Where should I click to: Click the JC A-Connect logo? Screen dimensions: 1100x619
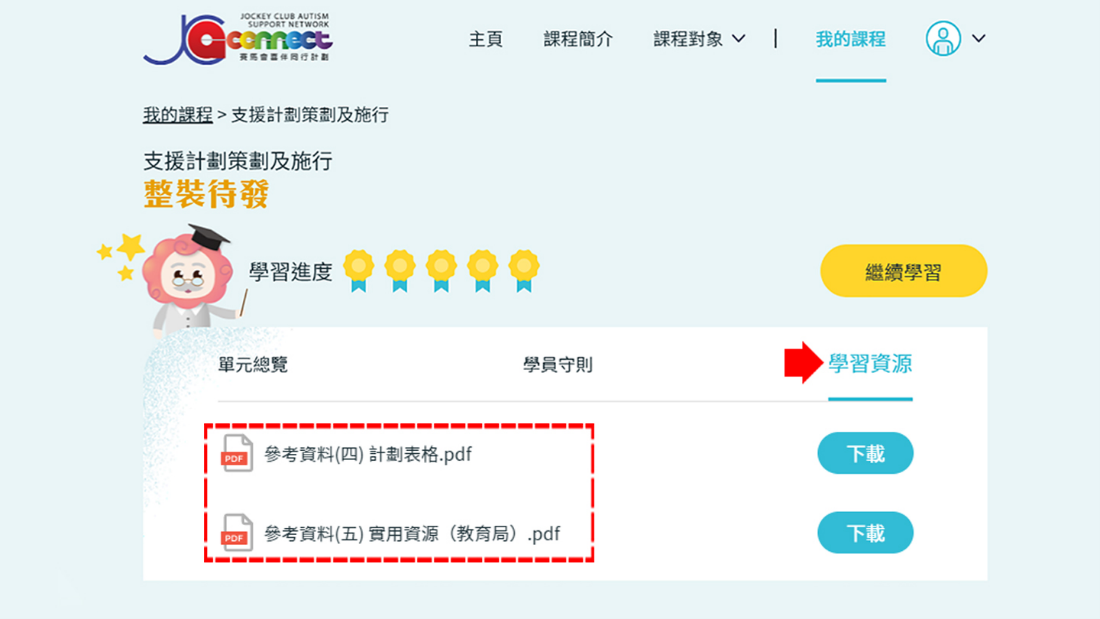tap(238, 39)
